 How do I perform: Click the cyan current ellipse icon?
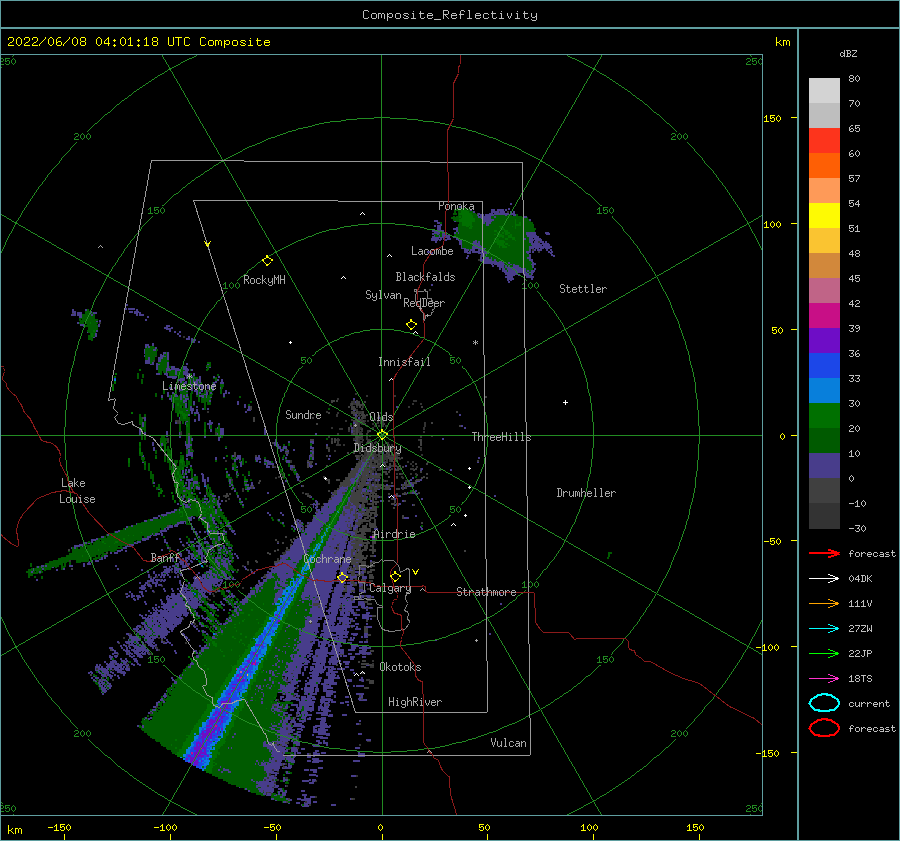(824, 703)
